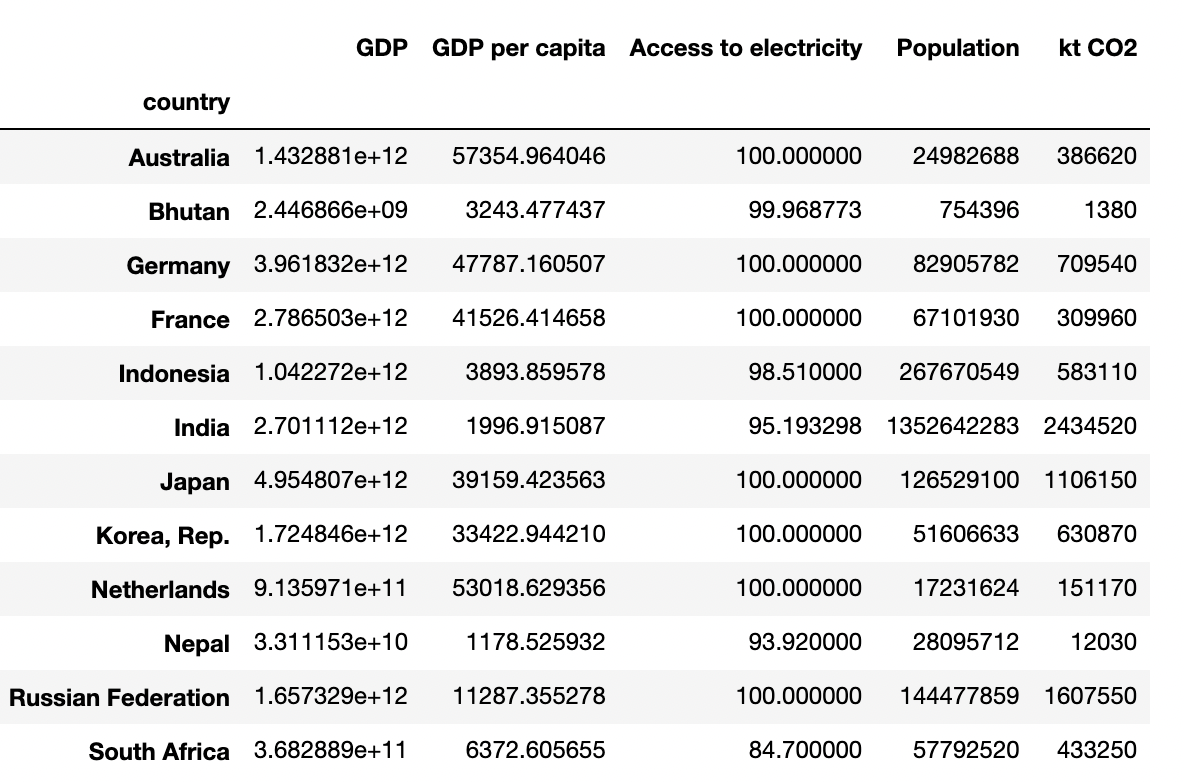1184x782 pixels.
Task: Click the GDP per capita column header
Action: [518, 48]
